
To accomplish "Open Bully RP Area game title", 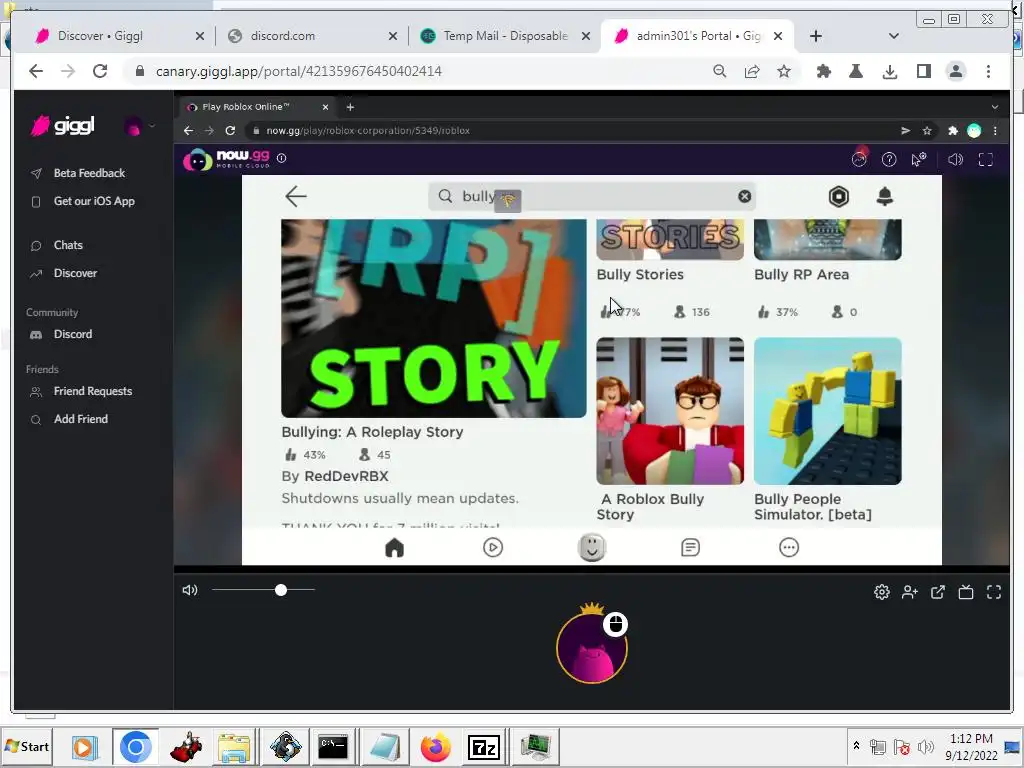I will [x=801, y=274].
